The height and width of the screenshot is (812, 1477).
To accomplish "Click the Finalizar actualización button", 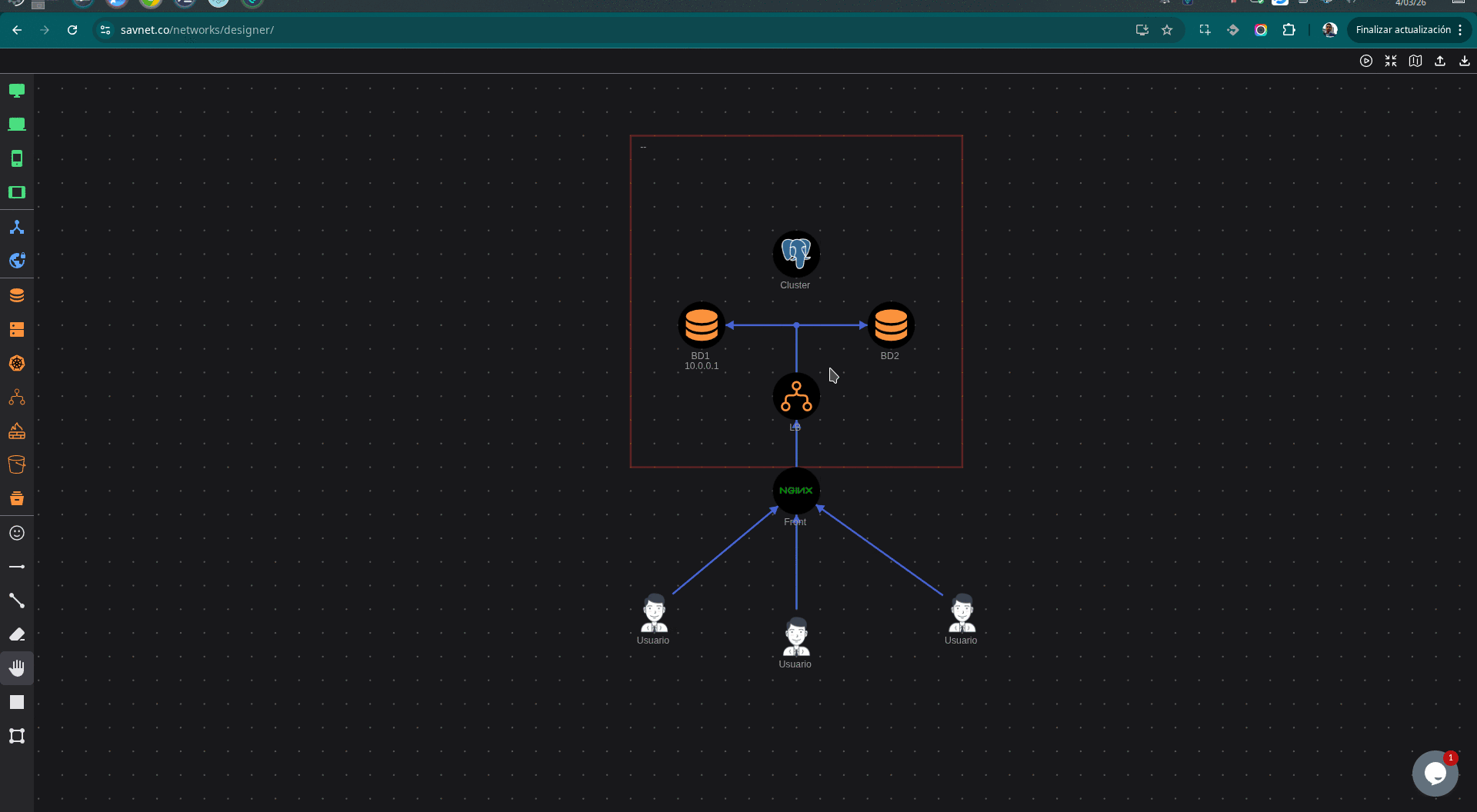I will [x=1402, y=29].
